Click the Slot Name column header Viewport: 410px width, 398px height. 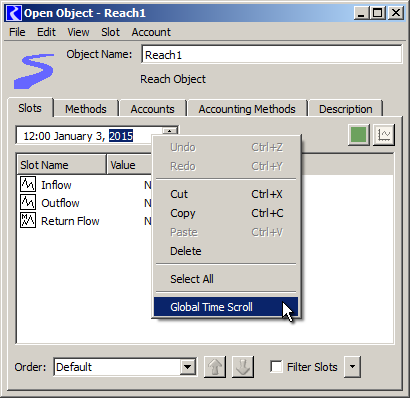(61, 165)
